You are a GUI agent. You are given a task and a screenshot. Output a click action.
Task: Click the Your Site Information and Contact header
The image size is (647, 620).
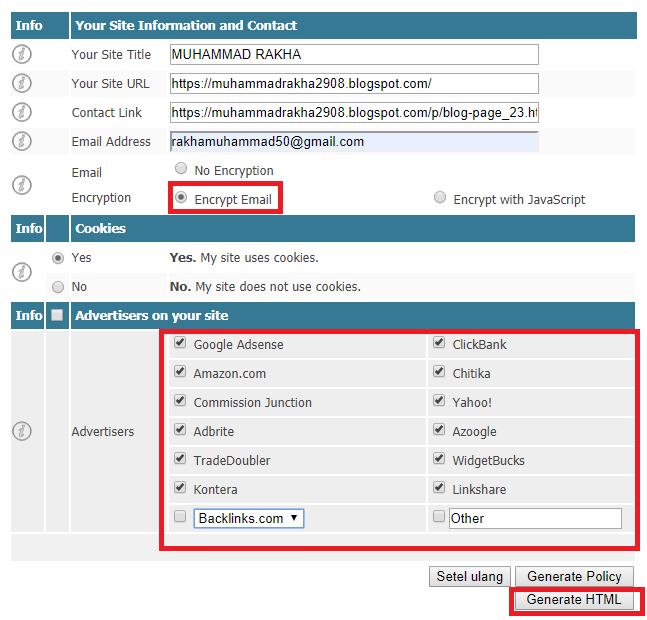click(x=186, y=26)
